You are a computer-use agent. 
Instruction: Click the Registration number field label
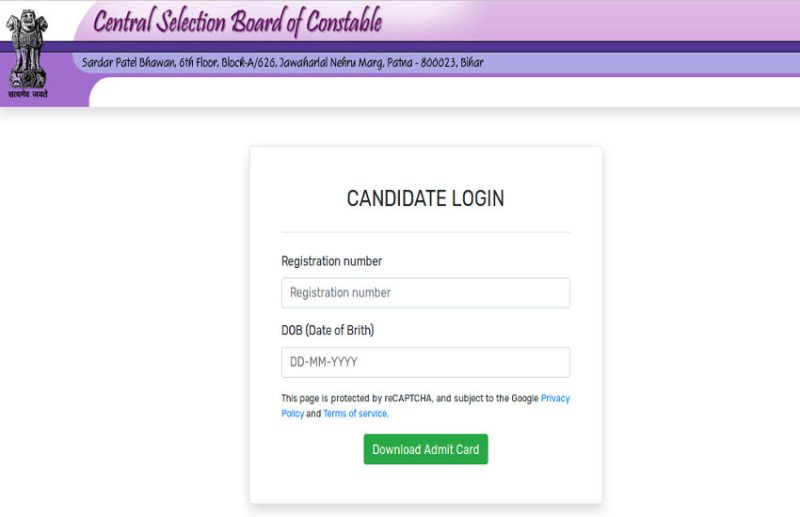331,261
